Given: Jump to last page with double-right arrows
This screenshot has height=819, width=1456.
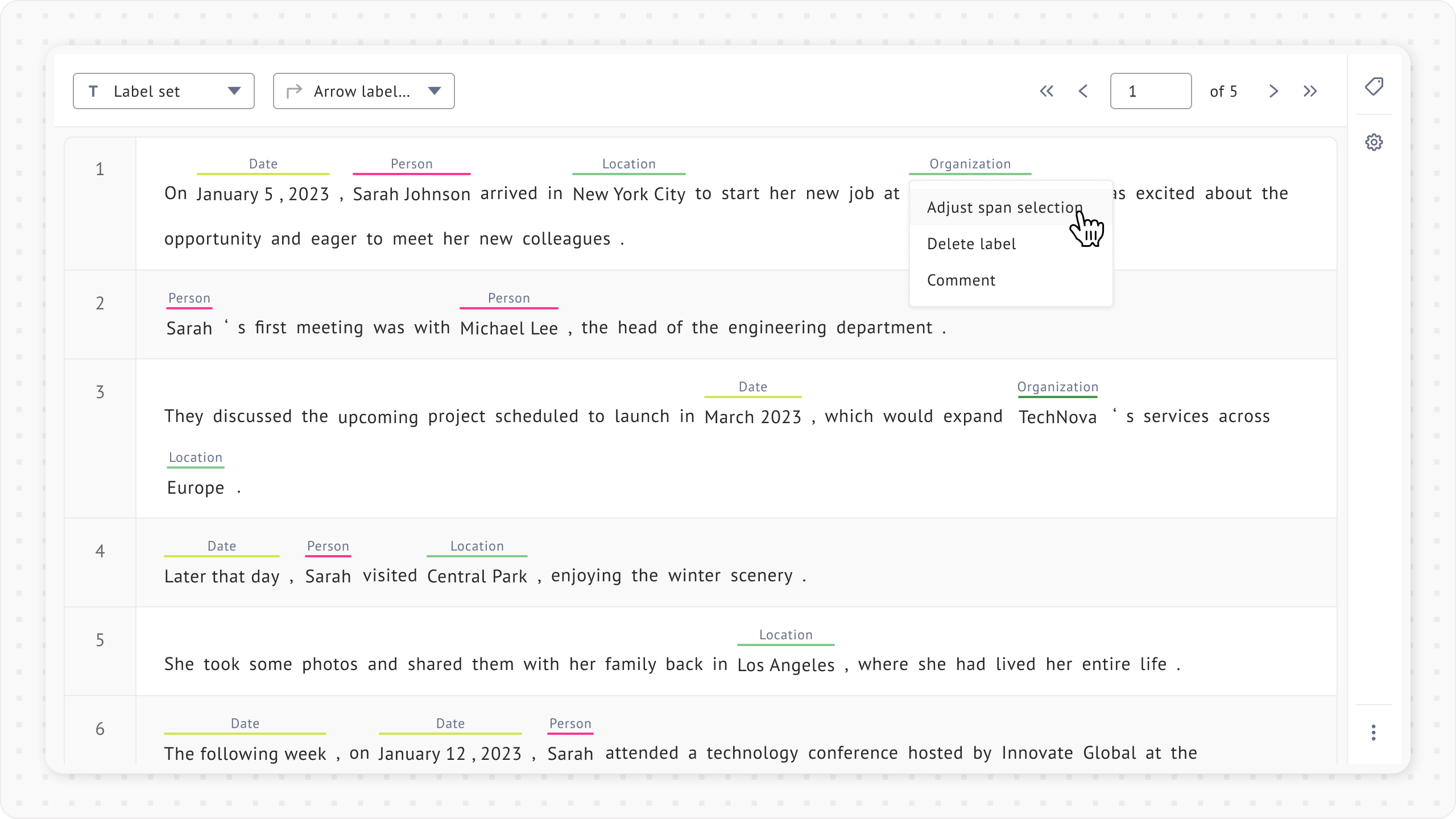Looking at the screenshot, I should [x=1310, y=91].
